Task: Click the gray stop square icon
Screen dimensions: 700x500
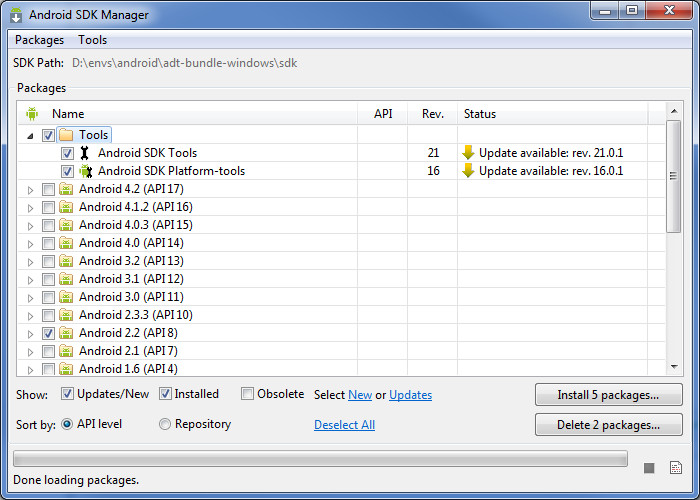Action: (649, 468)
